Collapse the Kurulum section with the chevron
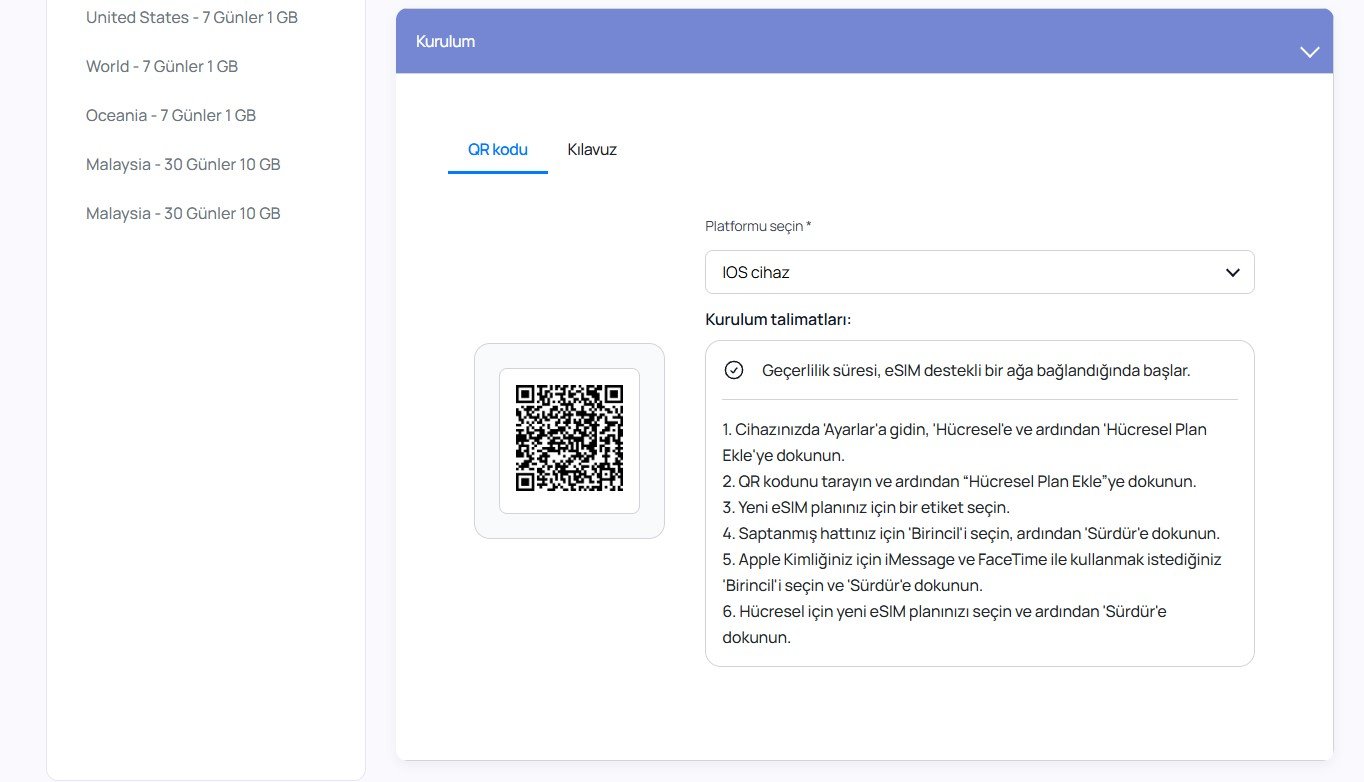Image resolution: width=1364 pixels, height=782 pixels. [x=1309, y=52]
